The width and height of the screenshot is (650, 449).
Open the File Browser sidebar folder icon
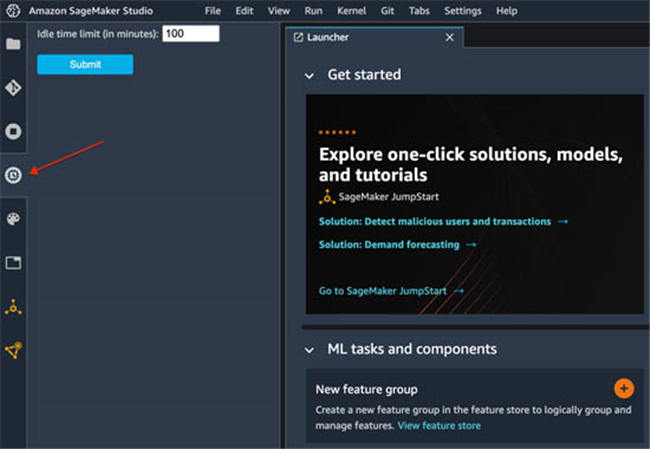point(13,44)
